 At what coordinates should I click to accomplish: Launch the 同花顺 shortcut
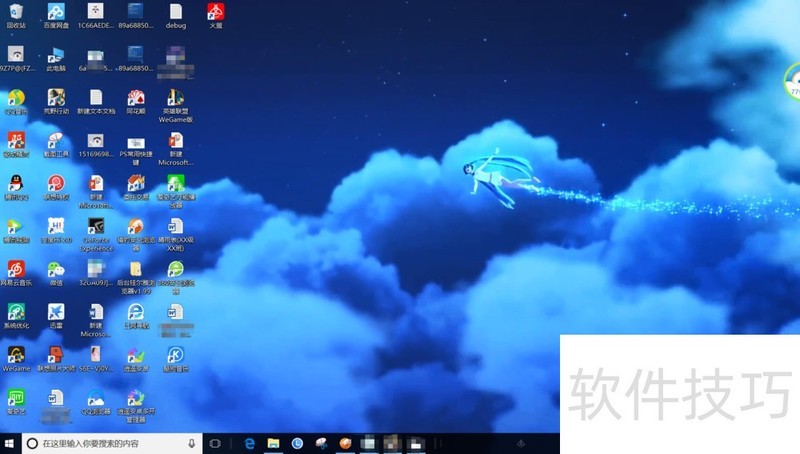pyautogui.click(x=136, y=101)
